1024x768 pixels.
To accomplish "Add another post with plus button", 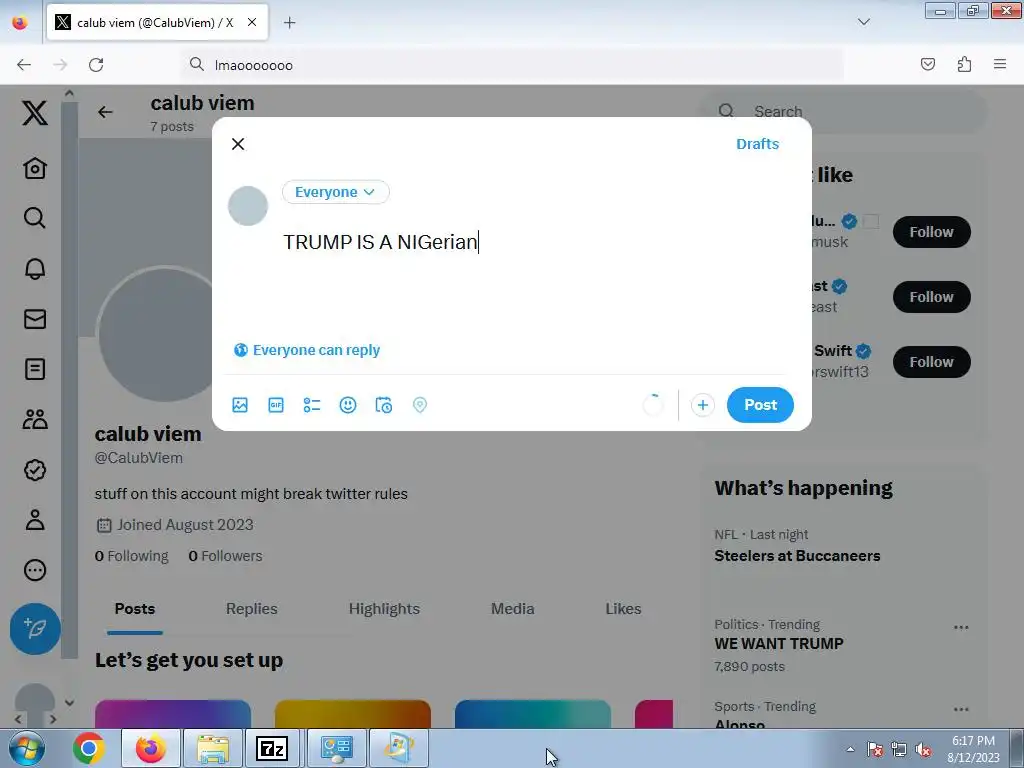I will click(x=703, y=405).
